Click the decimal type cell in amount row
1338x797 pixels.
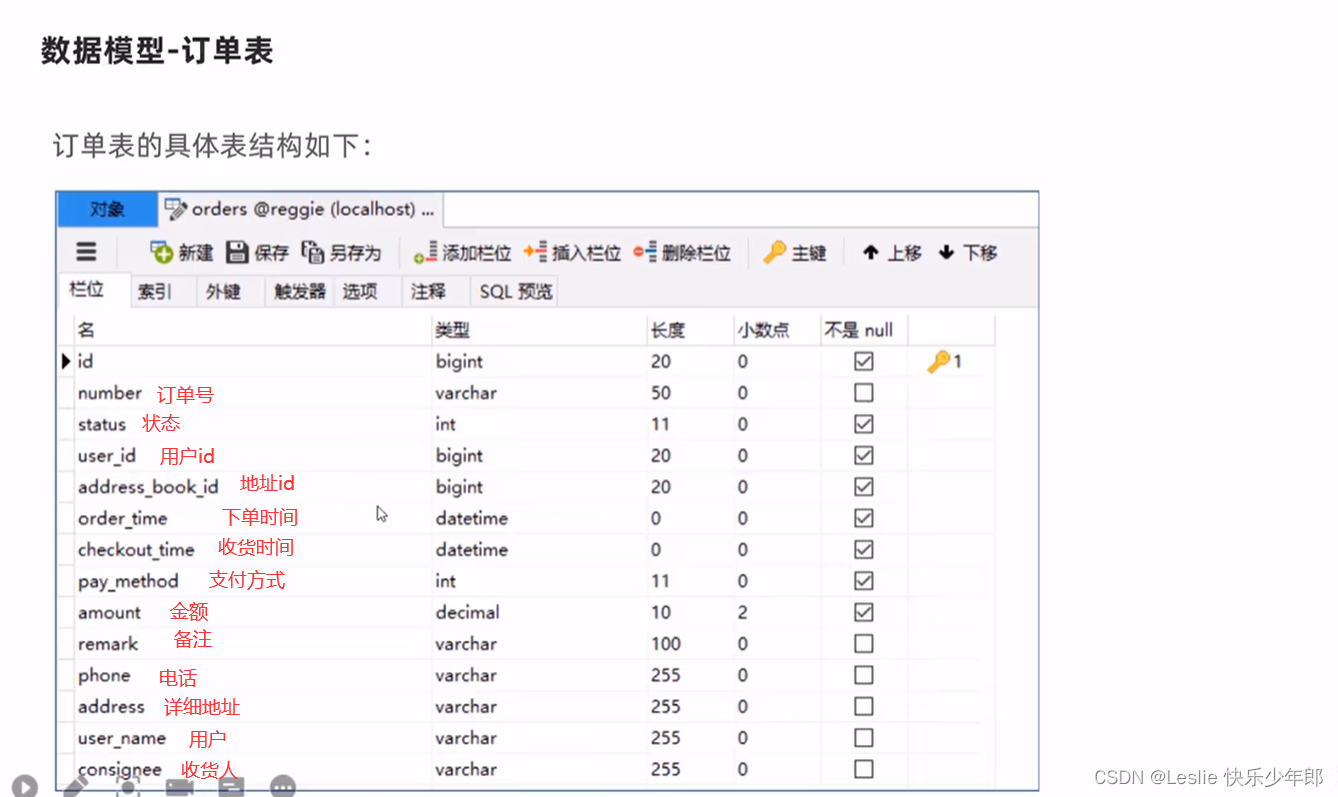(539, 612)
